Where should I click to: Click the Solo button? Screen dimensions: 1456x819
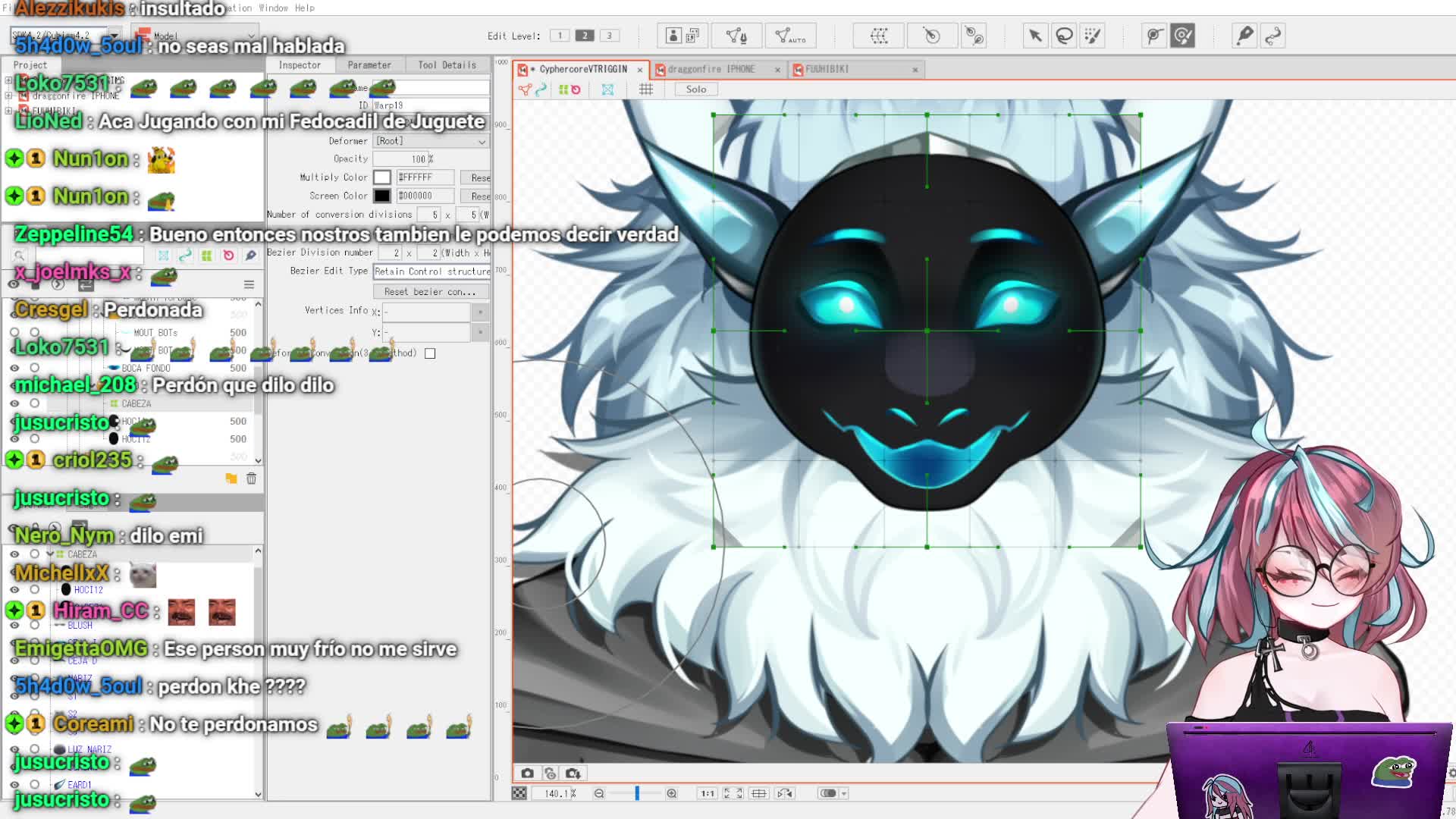coord(696,89)
